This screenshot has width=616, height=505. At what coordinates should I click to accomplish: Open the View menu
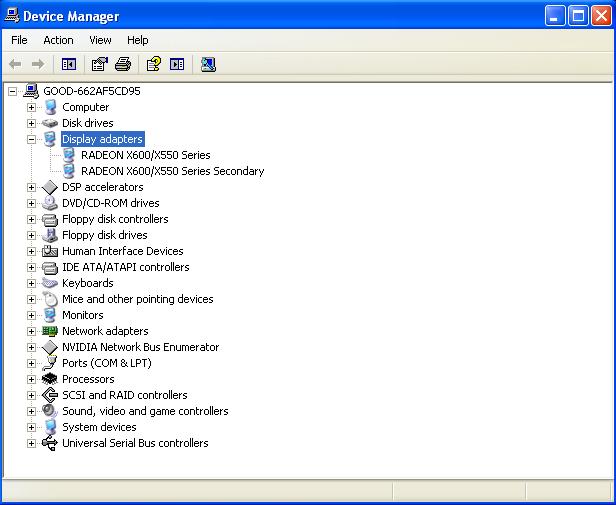coord(100,40)
